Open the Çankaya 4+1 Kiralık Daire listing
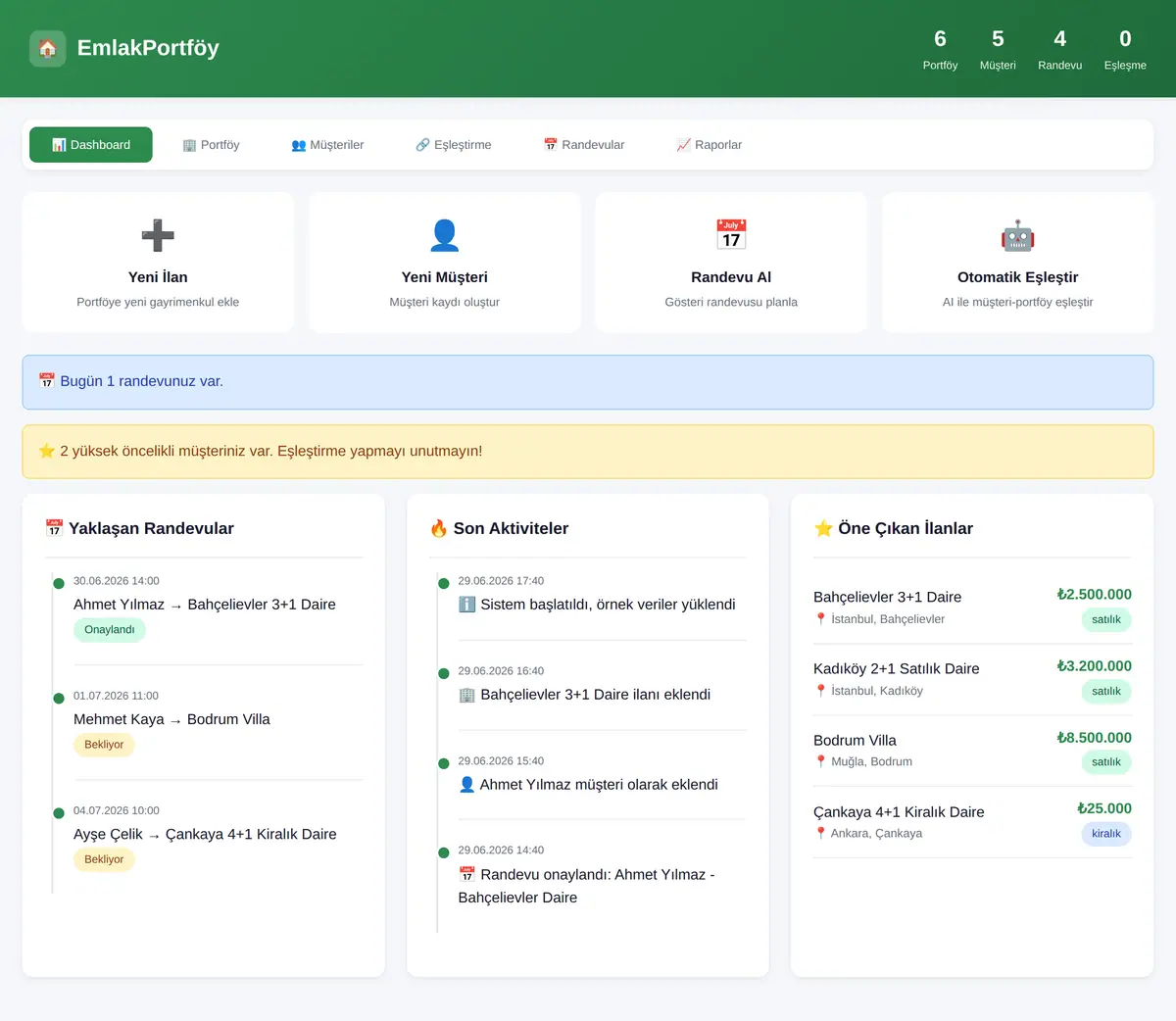 972,822
